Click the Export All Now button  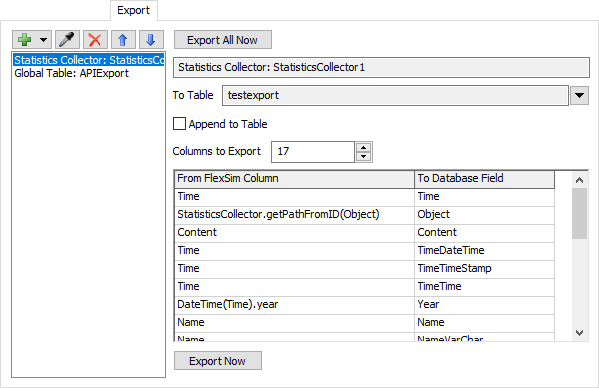[x=223, y=40]
